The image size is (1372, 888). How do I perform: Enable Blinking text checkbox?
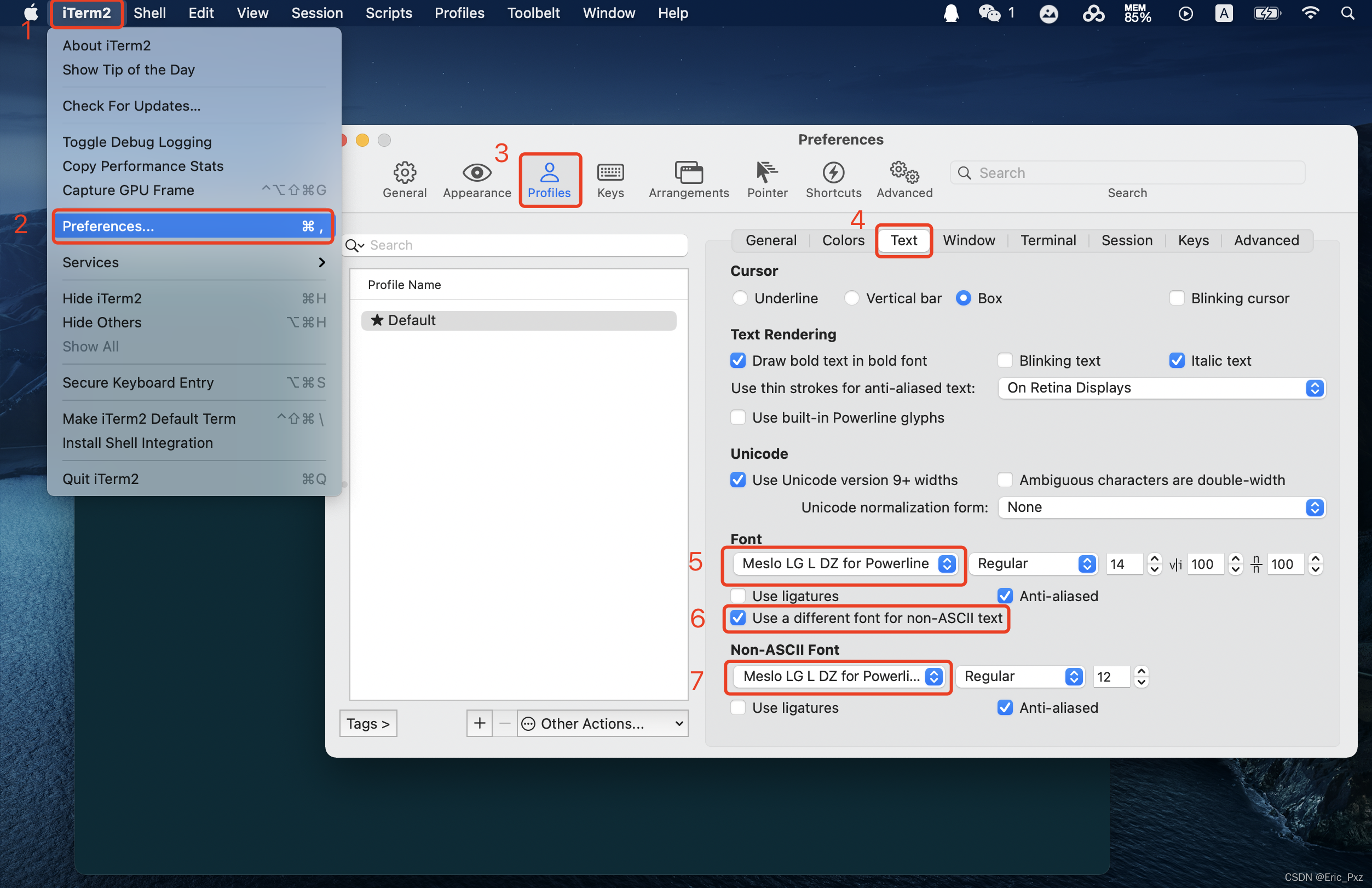point(1005,360)
